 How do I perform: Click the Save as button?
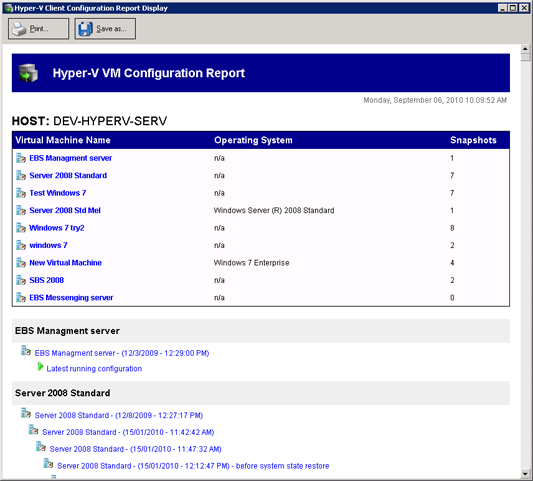click(105, 29)
